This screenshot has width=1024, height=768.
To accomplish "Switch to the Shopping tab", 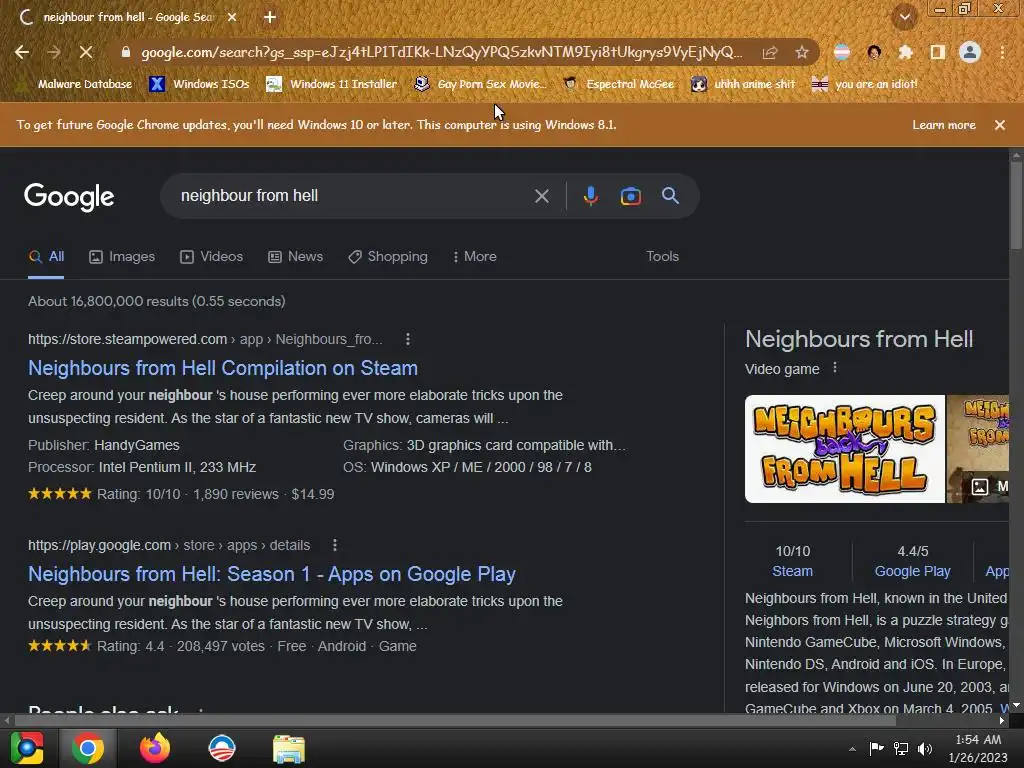I will [x=388, y=257].
